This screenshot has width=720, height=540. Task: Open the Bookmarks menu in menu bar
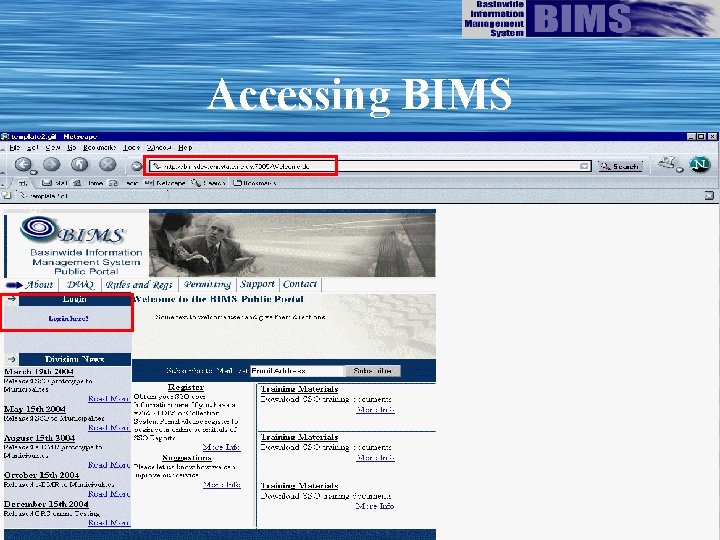99,147
